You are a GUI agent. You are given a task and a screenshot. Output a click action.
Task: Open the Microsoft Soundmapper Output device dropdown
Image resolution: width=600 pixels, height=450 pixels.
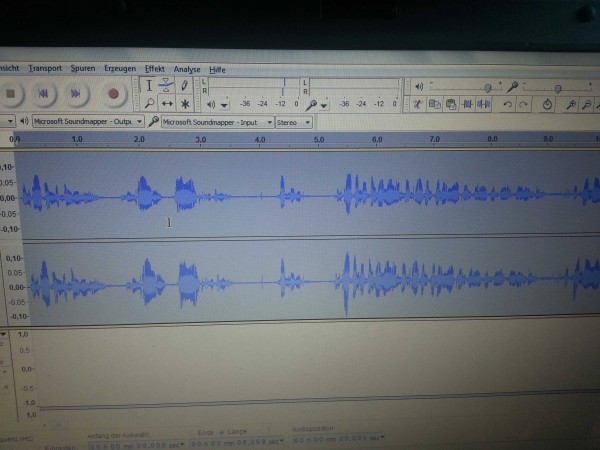[x=88, y=121]
